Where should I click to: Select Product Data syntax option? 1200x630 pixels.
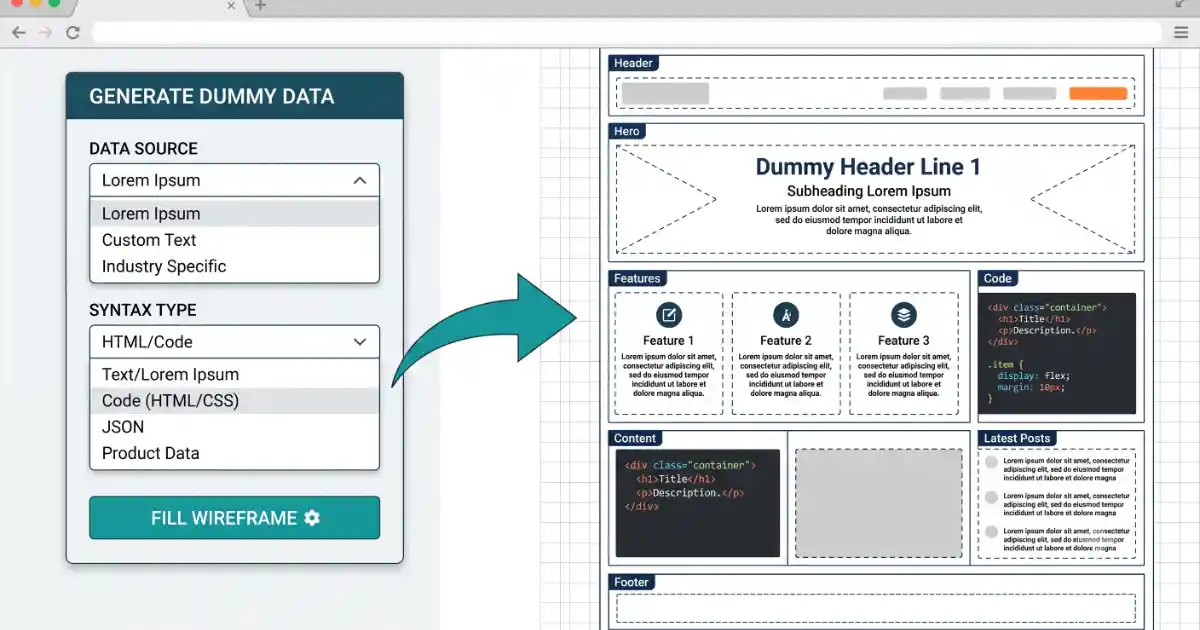tap(234, 453)
